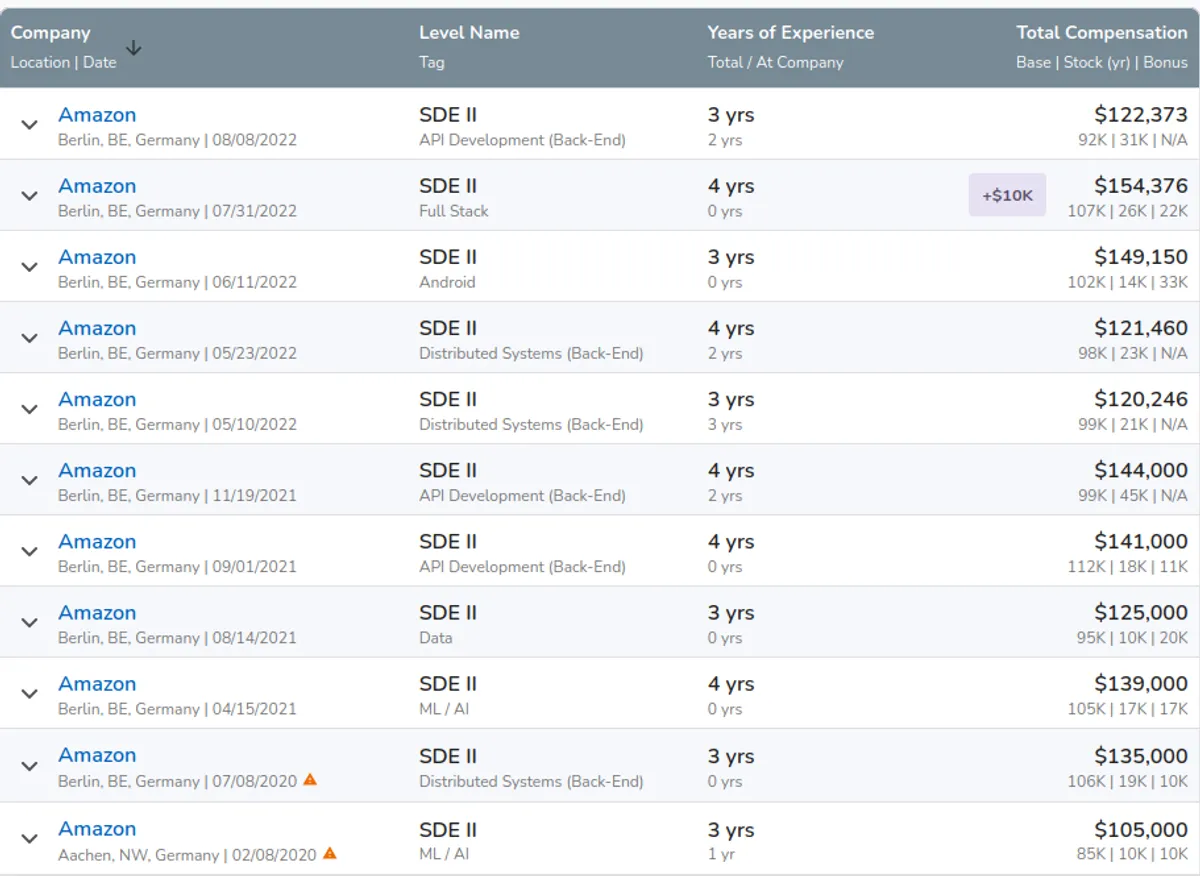Screen dimensions: 1200x876
Task: Expand the Aachen ML / AI row
Action: click(30, 839)
